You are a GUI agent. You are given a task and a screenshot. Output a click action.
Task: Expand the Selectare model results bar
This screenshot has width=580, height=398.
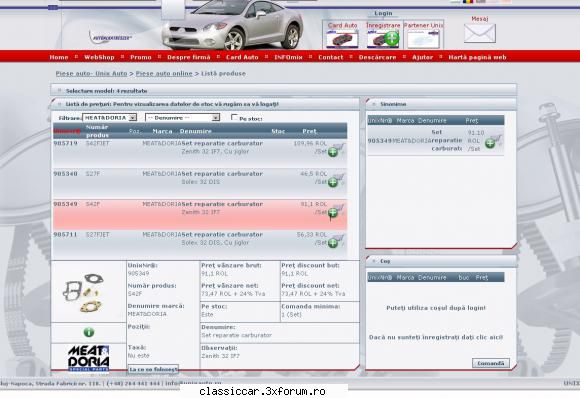[x=283, y=91]
